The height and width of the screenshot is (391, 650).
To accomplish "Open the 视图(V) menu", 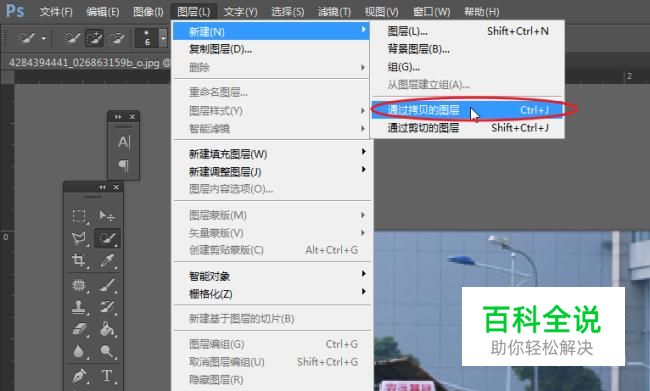I will (381, 12).
